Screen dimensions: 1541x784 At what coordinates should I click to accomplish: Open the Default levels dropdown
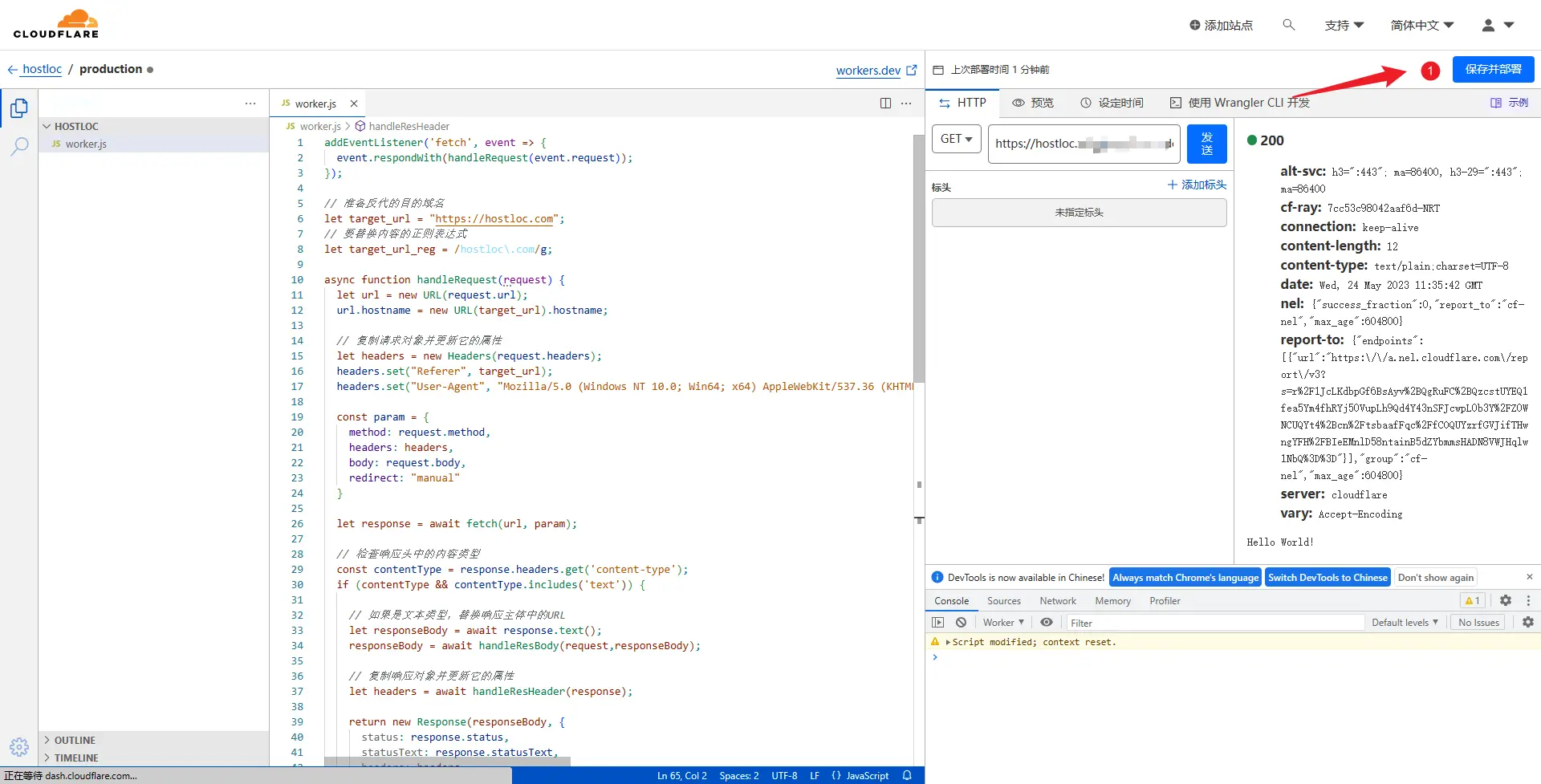pos(1404,622)
